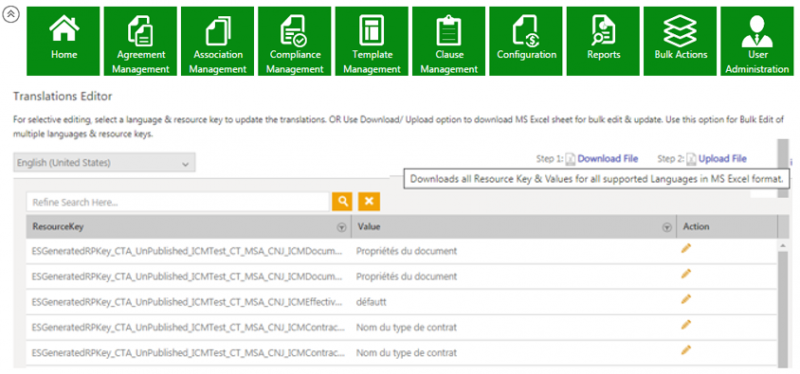This screenshot has height=374, width=800.
Task: Click the orange search magnifier button
Action: tap(342, 202)
